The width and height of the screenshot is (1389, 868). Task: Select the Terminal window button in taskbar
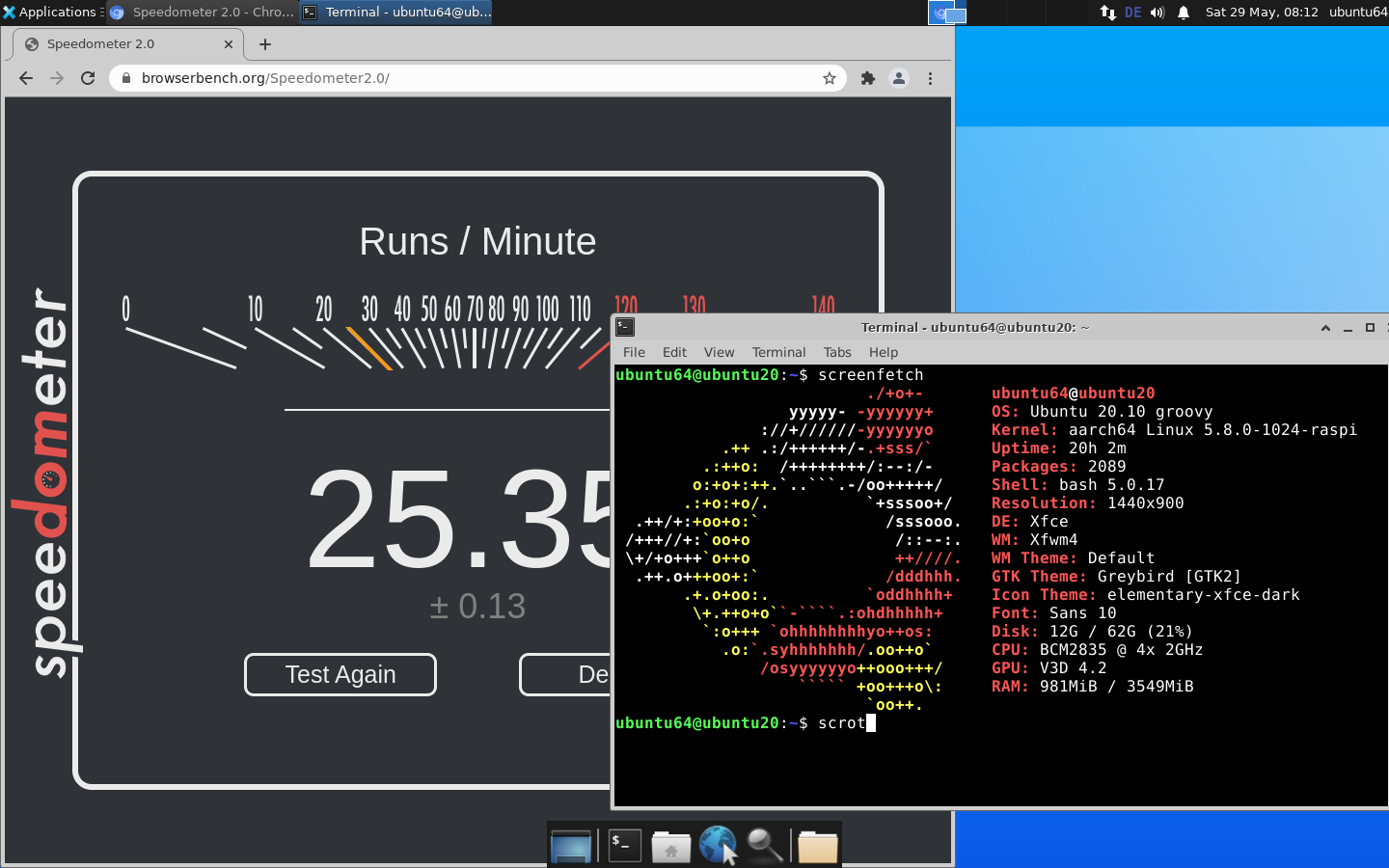(x=396, y=12)
